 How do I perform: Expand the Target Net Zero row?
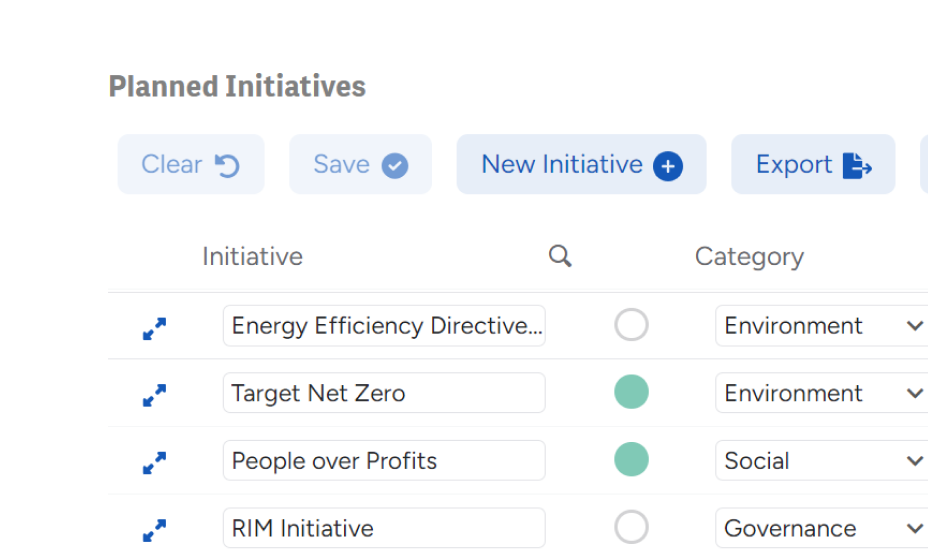click(154, 395)
